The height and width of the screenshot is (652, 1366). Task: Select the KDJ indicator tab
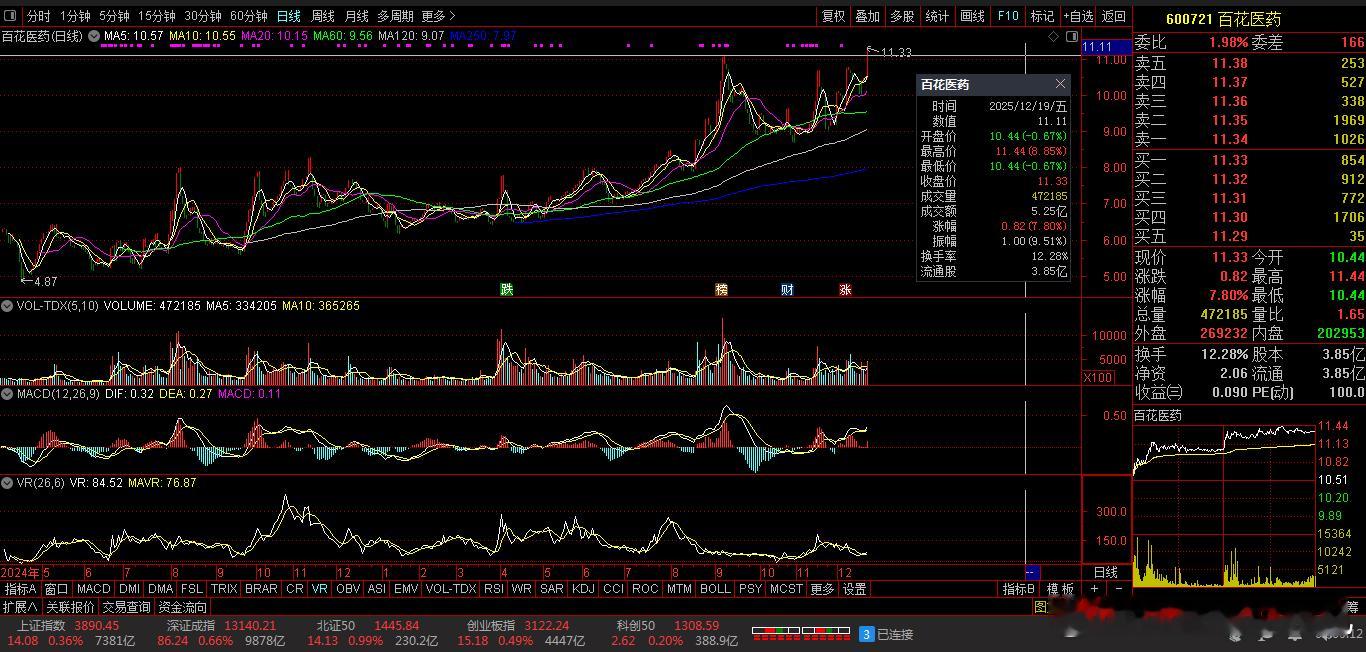(x=585, y=589)
